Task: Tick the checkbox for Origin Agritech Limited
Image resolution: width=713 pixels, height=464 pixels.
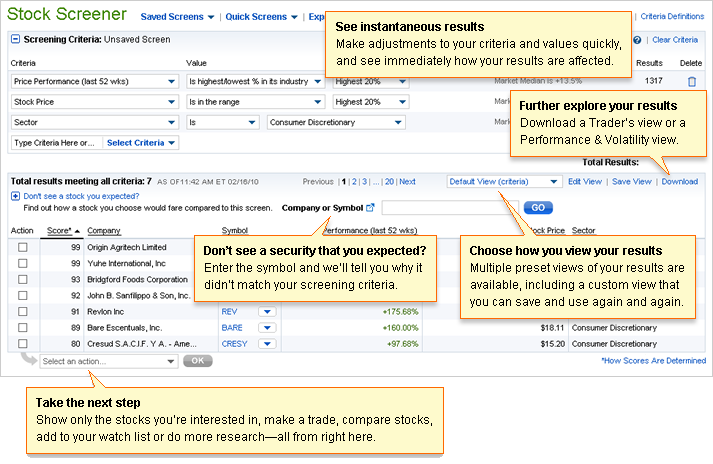Action: (22, 247)
